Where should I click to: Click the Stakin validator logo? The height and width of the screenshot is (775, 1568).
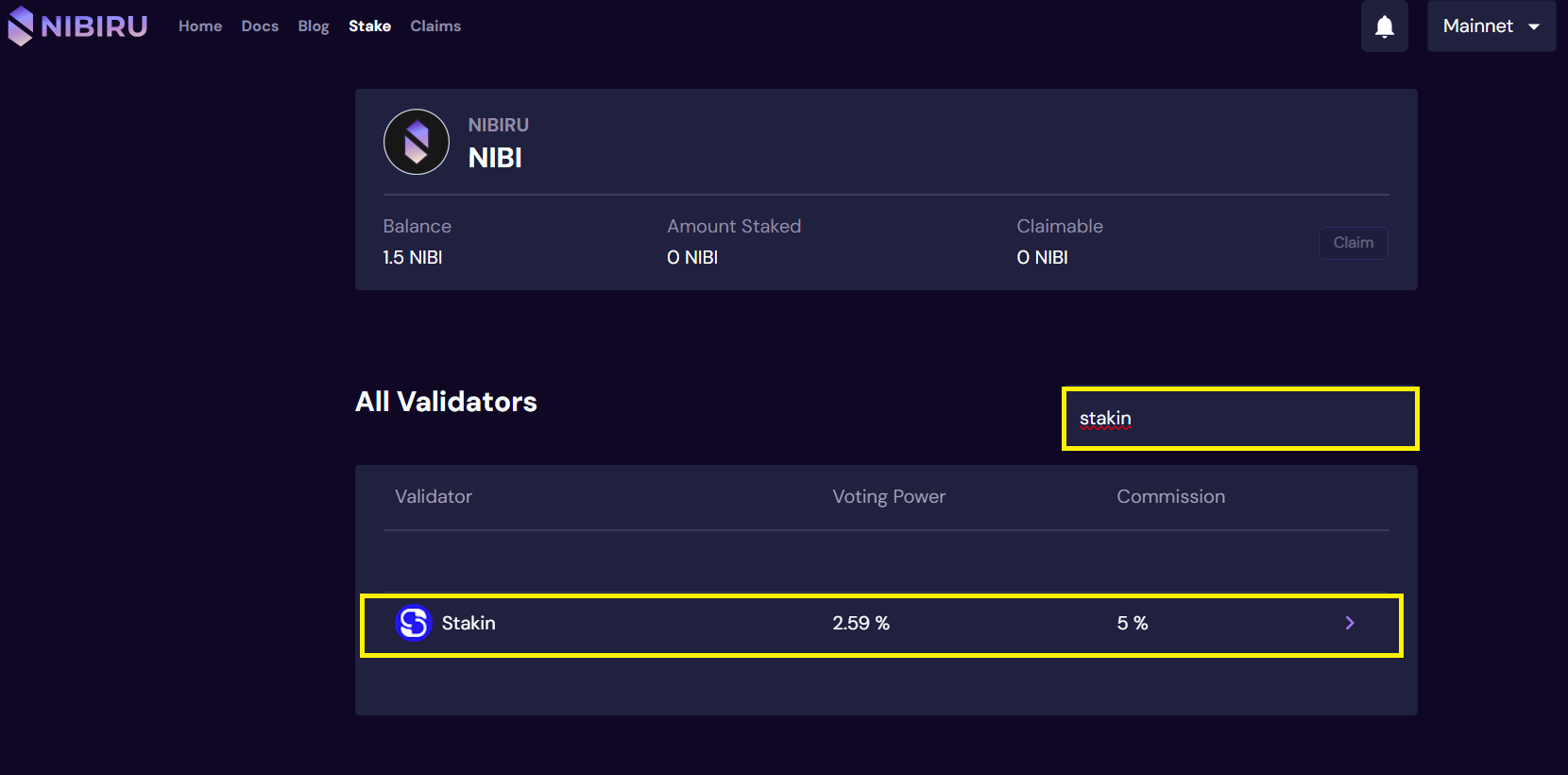(414, 623)
